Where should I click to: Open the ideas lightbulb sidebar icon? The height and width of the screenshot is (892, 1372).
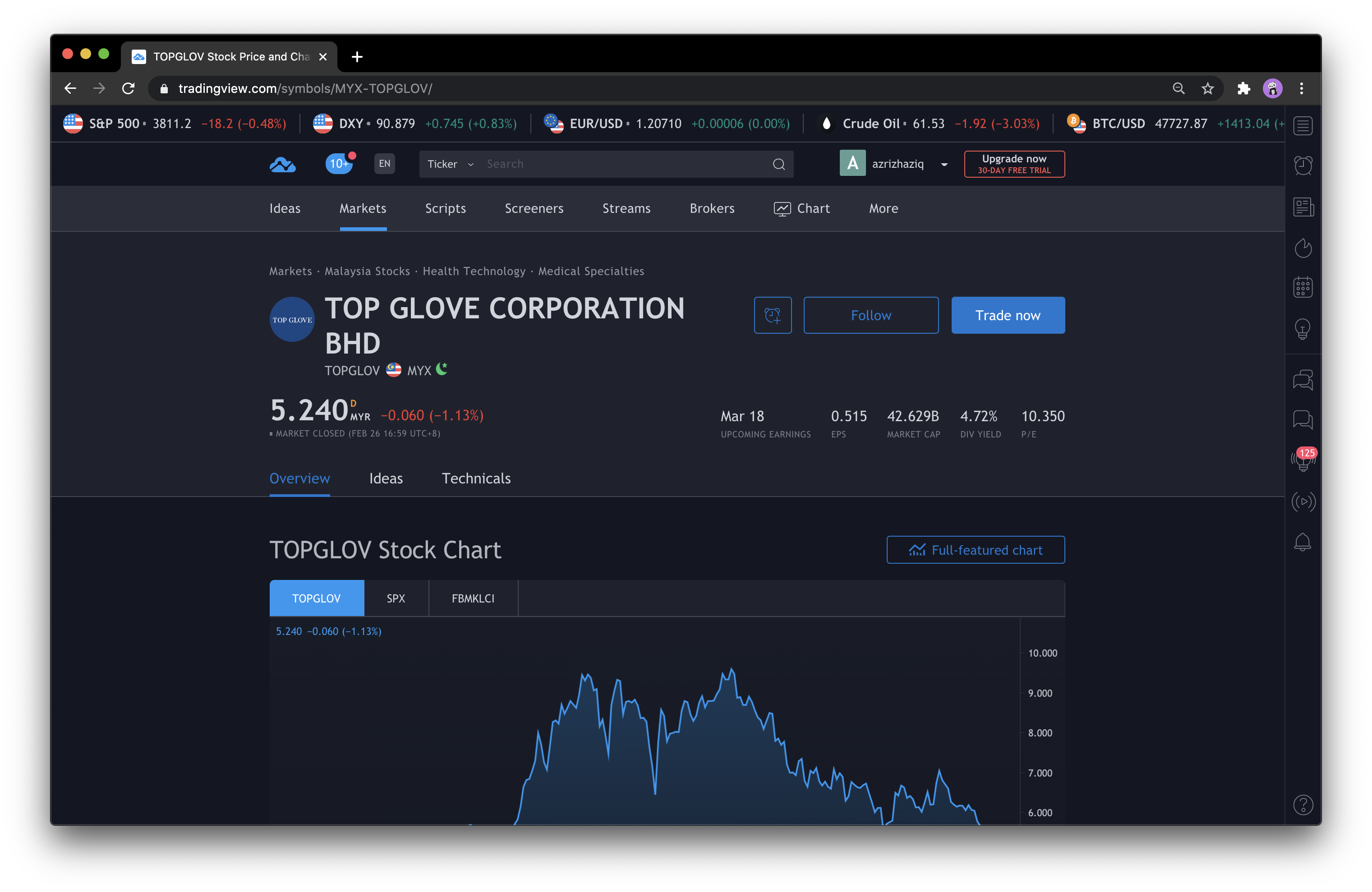[1303, 329]
